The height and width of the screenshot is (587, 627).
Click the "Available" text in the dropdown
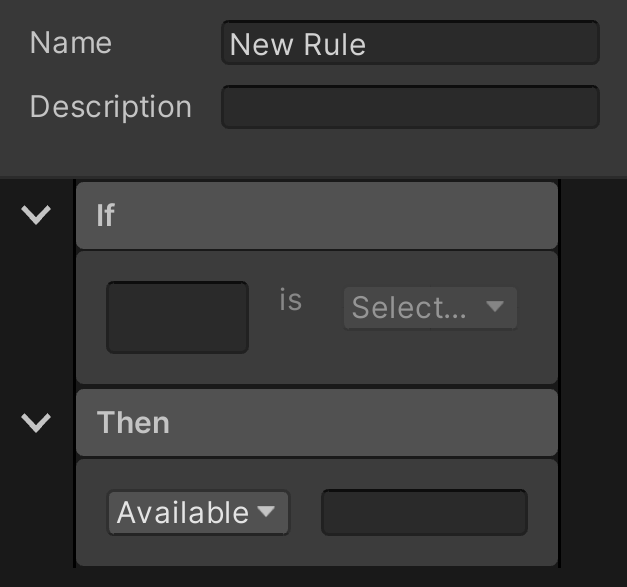coord(183,513)
